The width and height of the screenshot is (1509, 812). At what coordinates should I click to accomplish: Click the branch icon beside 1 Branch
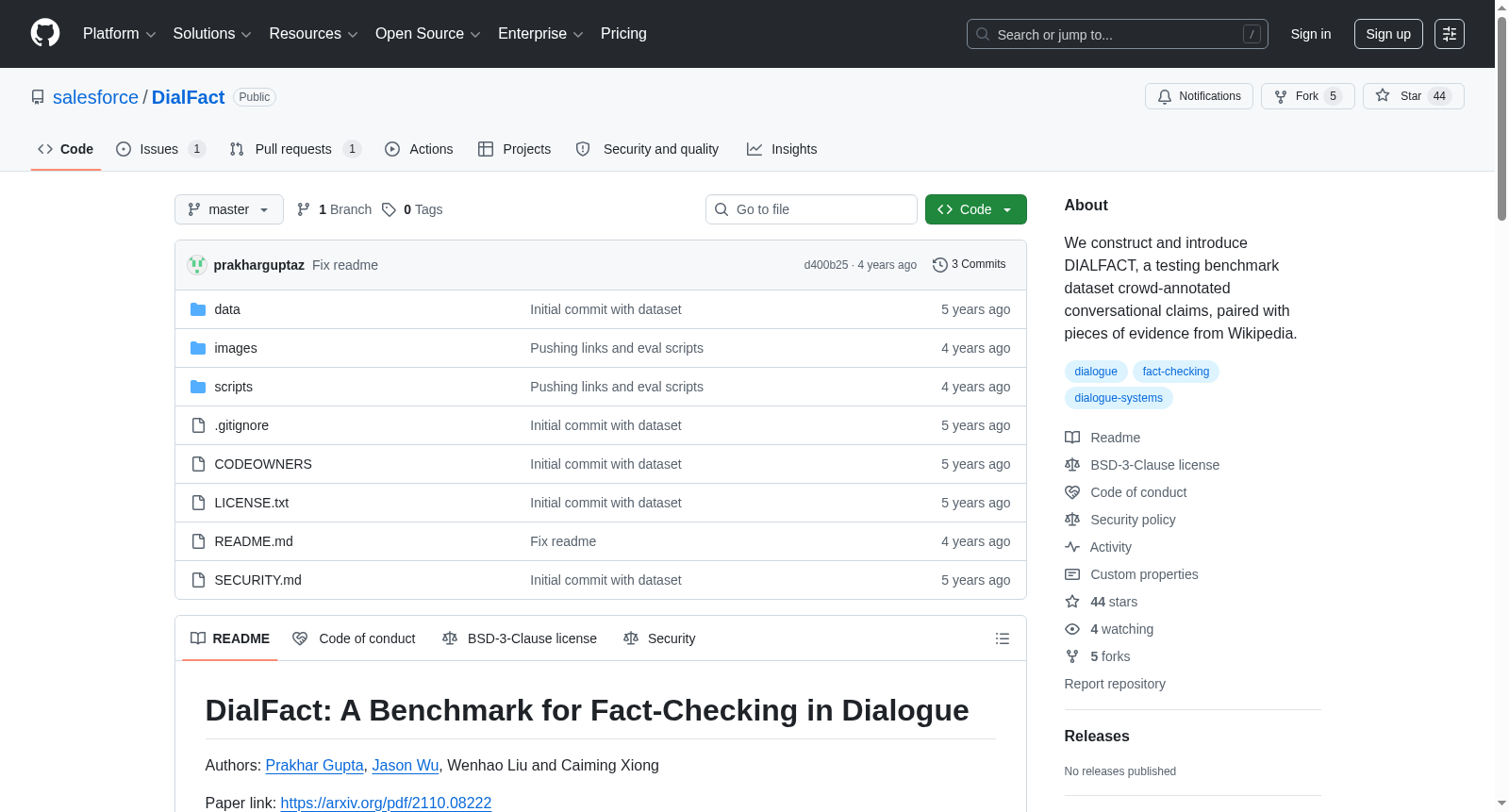[x=304, y=209]
